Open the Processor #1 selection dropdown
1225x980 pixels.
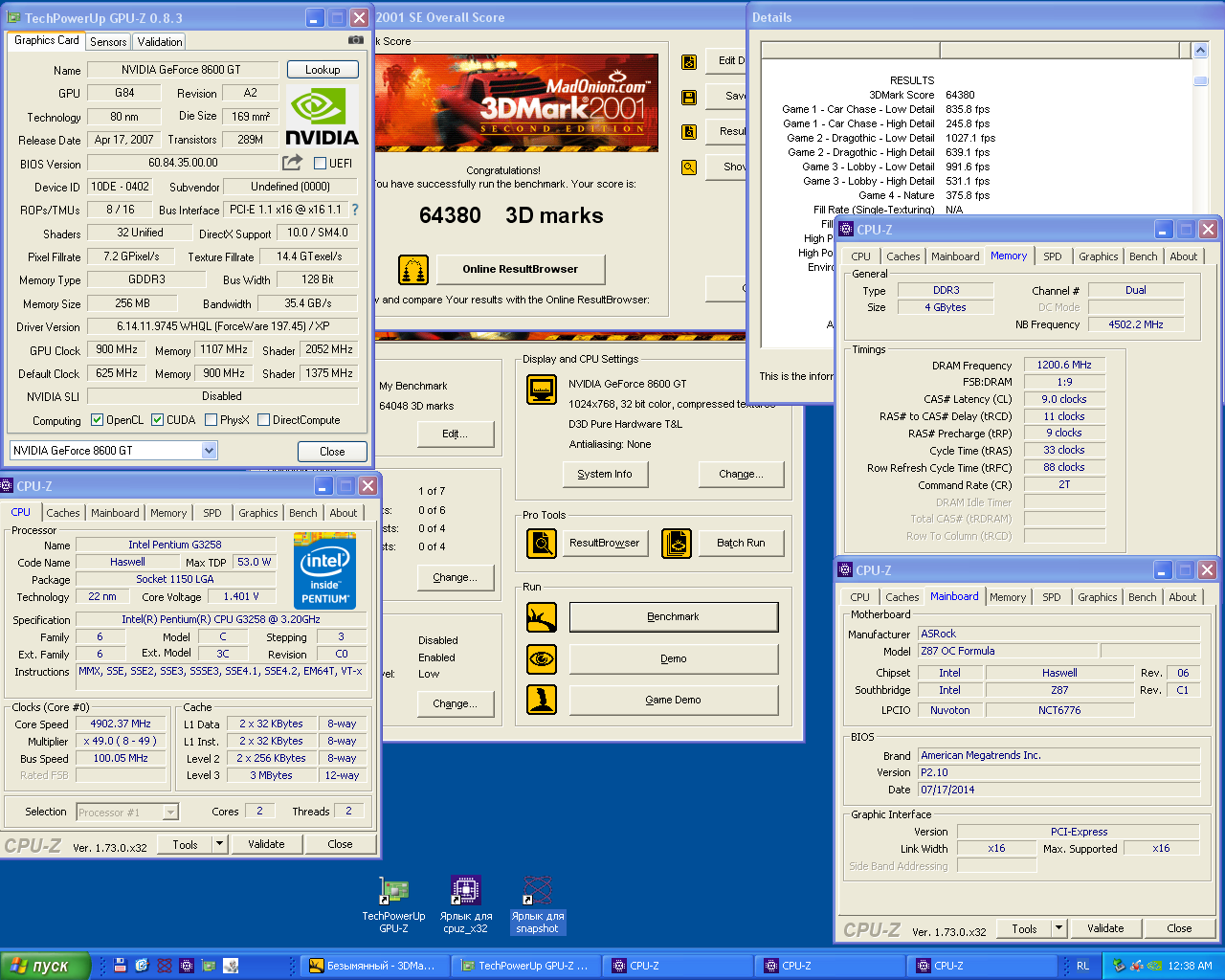tap(170, 813)
